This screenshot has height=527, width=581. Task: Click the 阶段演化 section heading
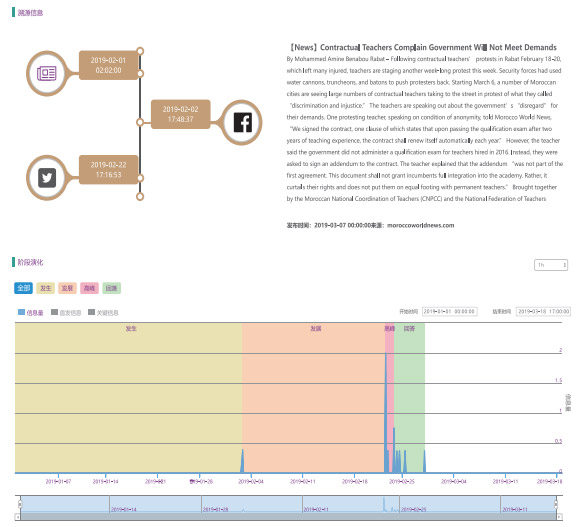point(30,262)
